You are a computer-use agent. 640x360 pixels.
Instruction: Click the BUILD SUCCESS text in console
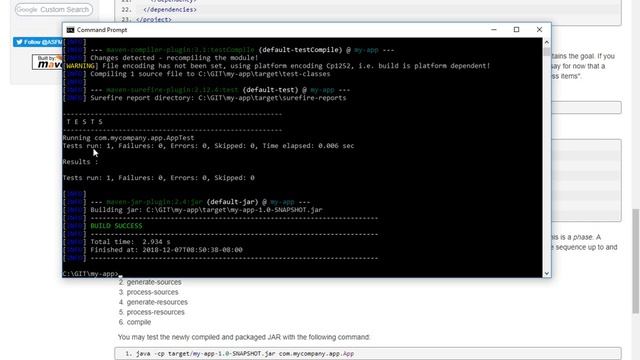click(x=116, y=226)
